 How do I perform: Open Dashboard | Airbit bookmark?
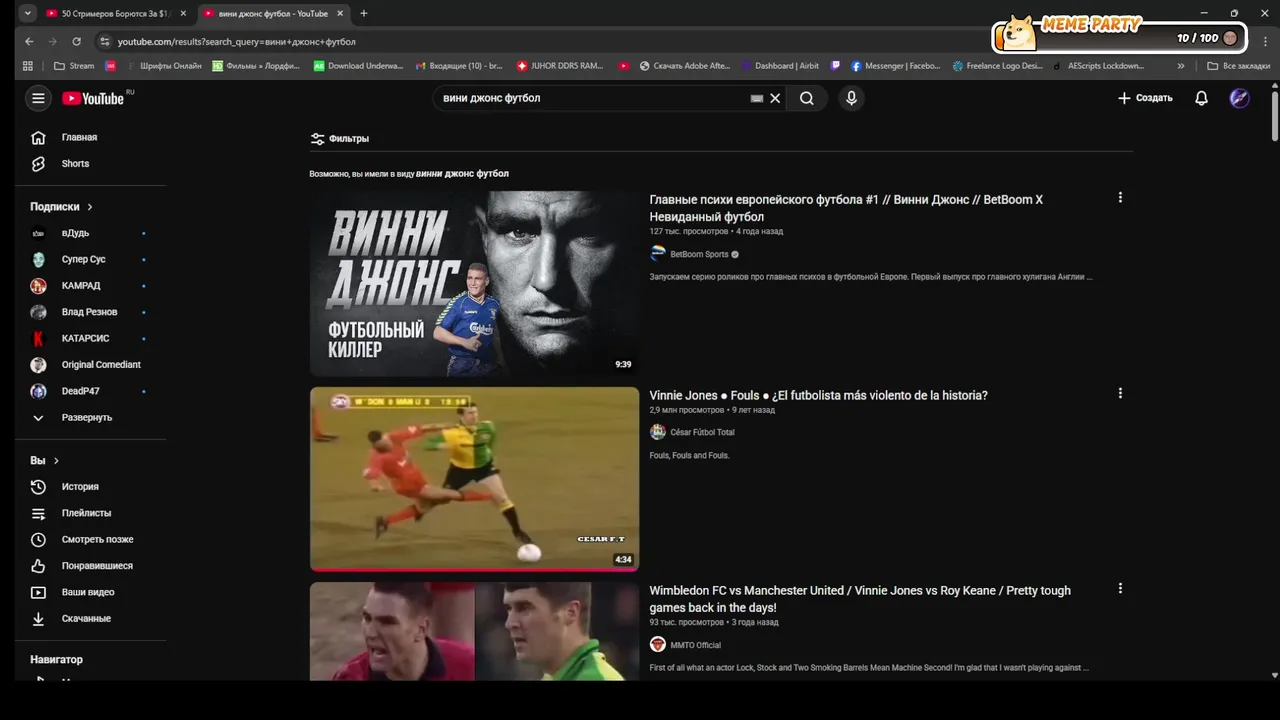[x=779, y=66]
